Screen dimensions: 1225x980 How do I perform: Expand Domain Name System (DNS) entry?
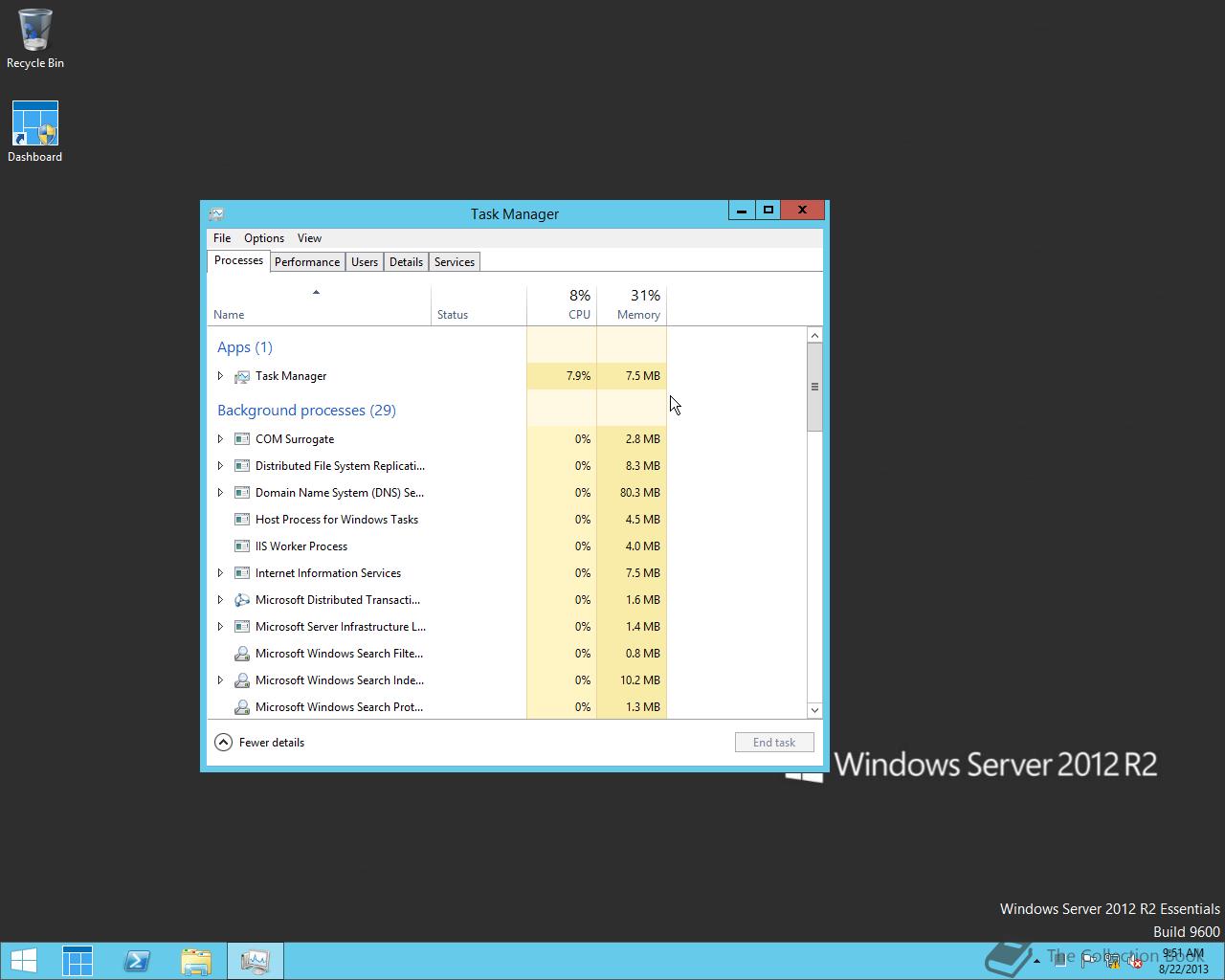click(x=220, y=493)
